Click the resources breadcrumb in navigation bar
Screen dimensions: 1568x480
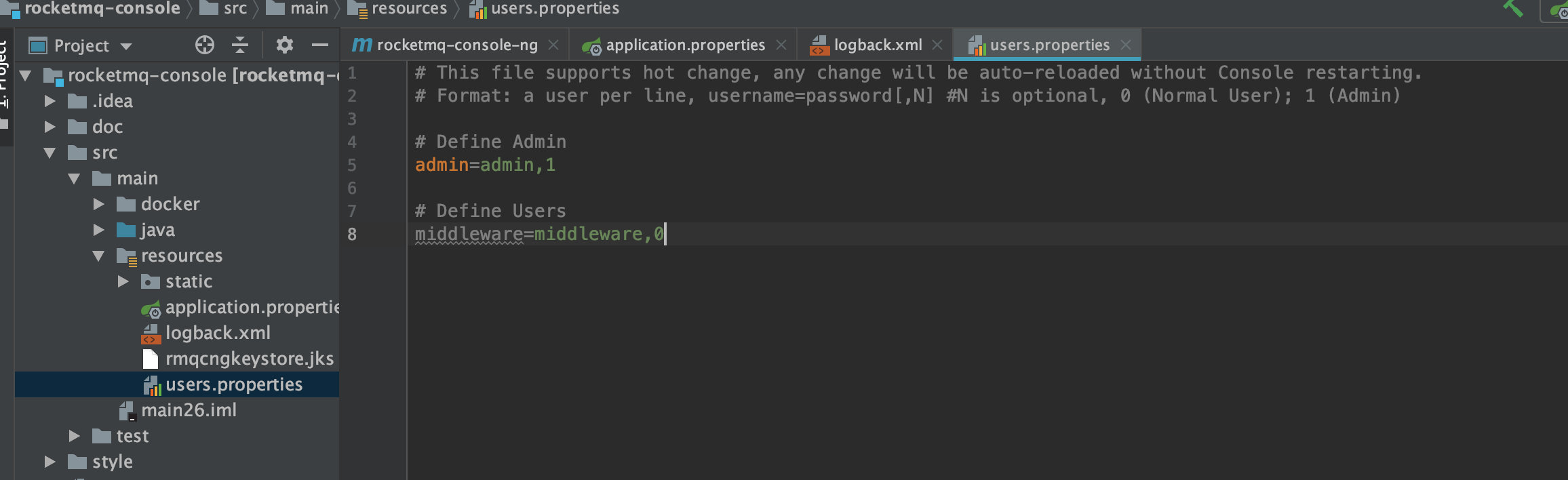[x=409, y=9]
